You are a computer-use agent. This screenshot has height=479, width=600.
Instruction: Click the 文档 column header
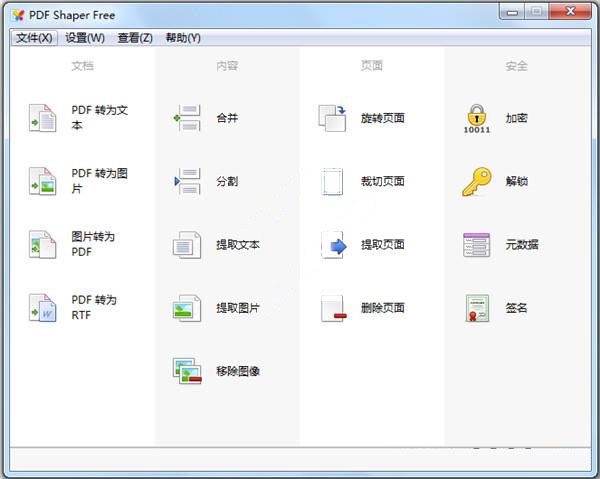tap(83, 66)
